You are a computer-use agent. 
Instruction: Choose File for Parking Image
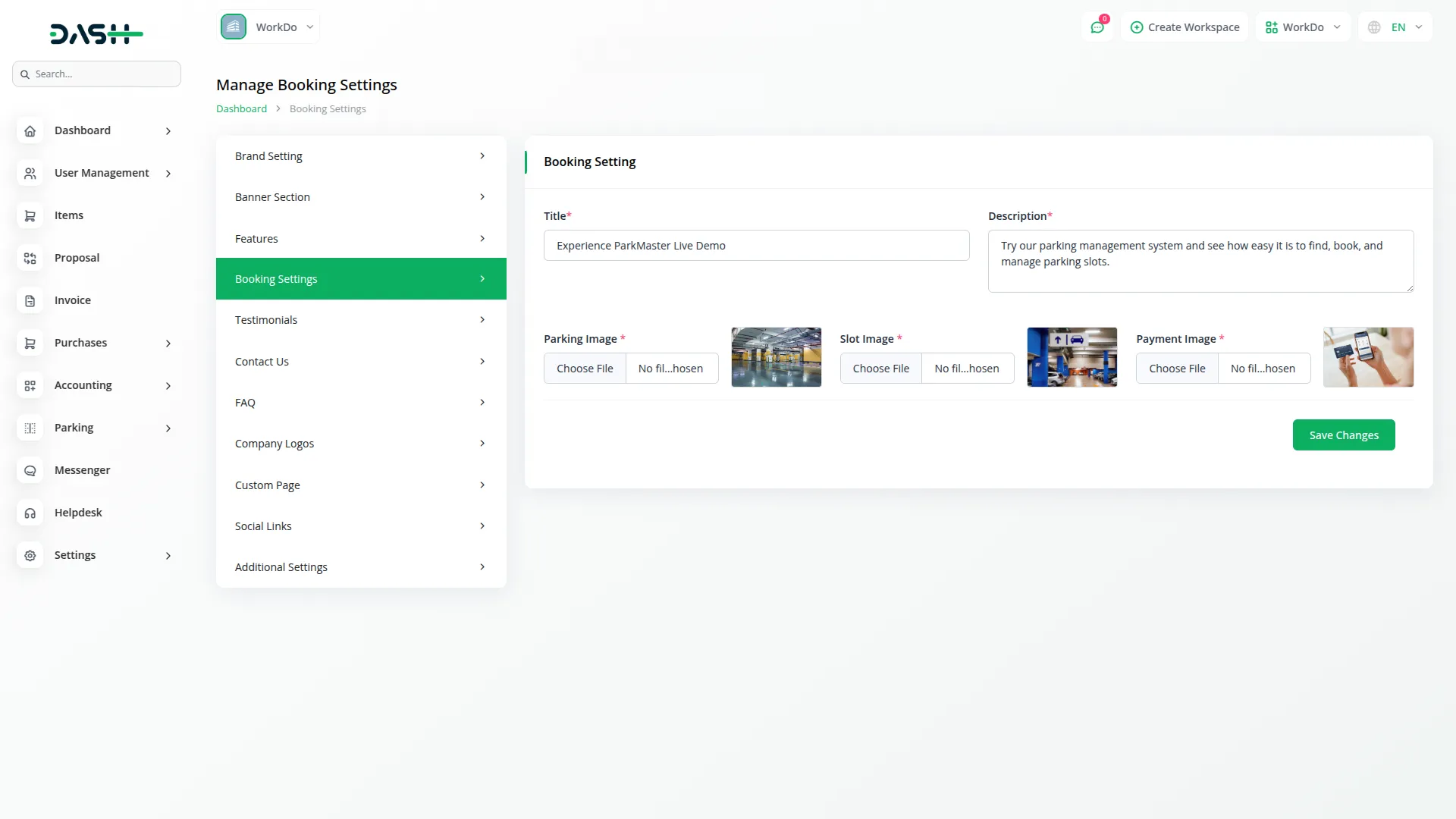[x=585, y=369]
